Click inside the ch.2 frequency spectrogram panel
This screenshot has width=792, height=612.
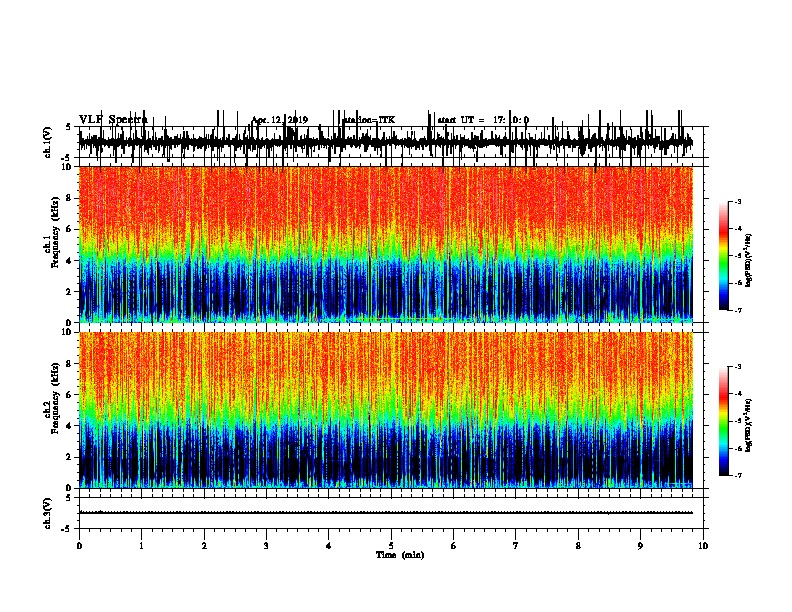click(x=386, y=410)
